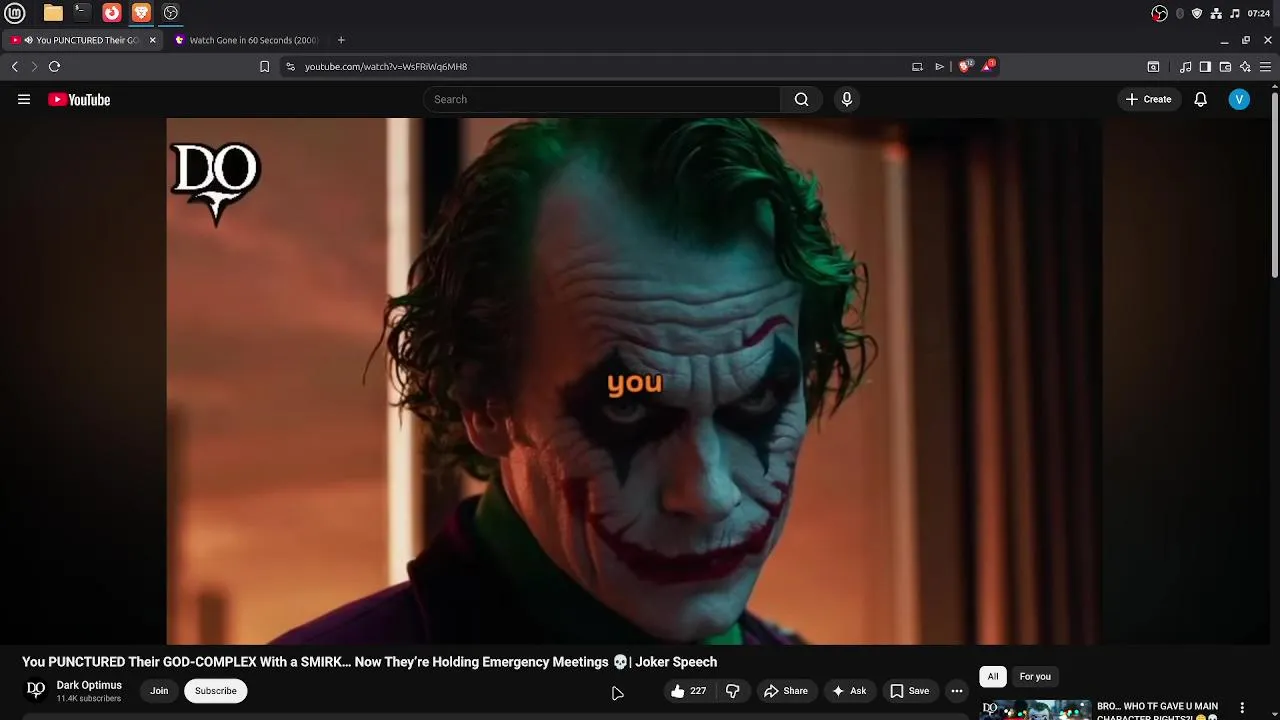1280x720 pixels.
Task: Subscribe to Dark Optimus
Action: pyautogui.click(x=216, y=691)
